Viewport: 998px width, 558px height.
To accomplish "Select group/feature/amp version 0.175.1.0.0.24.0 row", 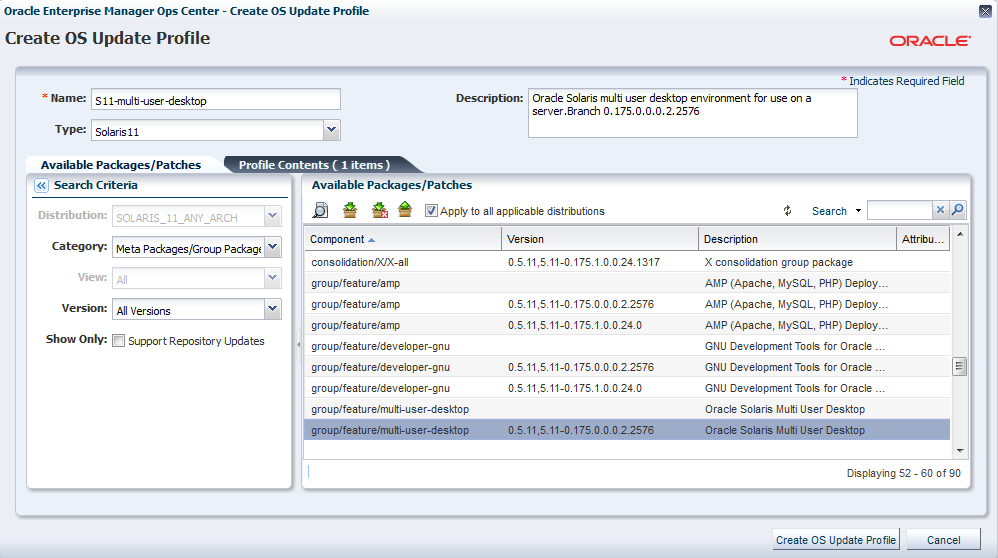I will pos(627,325).
